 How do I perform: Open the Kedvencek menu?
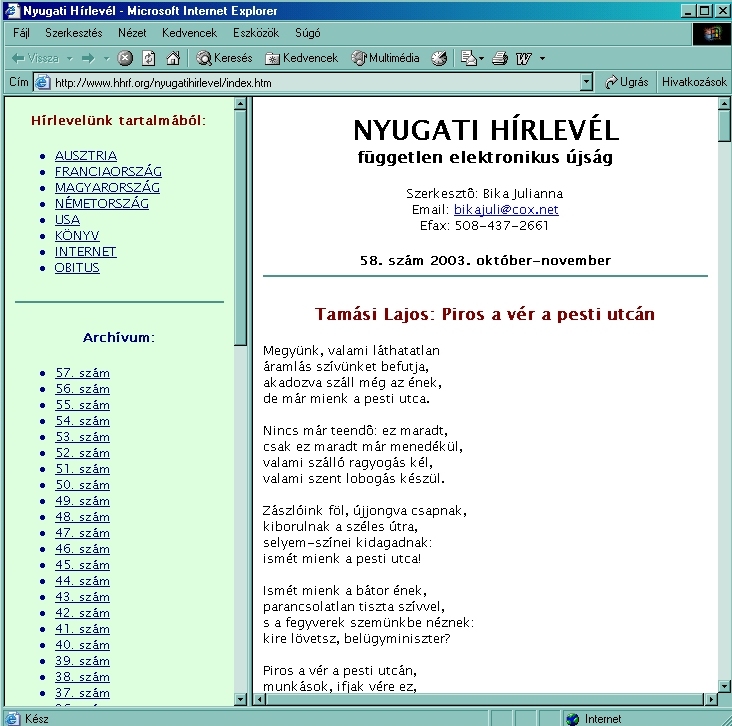pyautogui.click(x=189, y=33)
